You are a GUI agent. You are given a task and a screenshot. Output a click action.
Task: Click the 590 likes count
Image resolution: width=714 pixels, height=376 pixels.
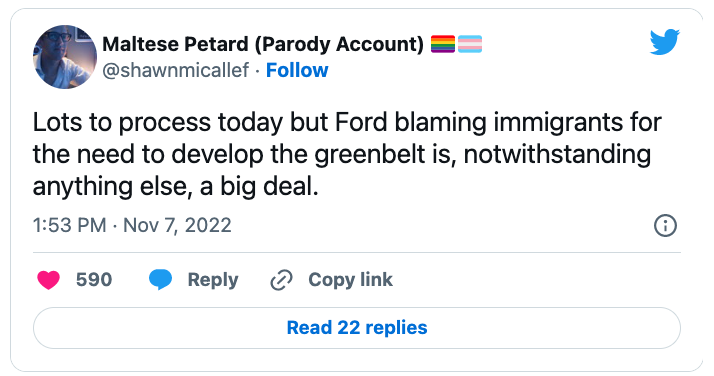(94, 279)
